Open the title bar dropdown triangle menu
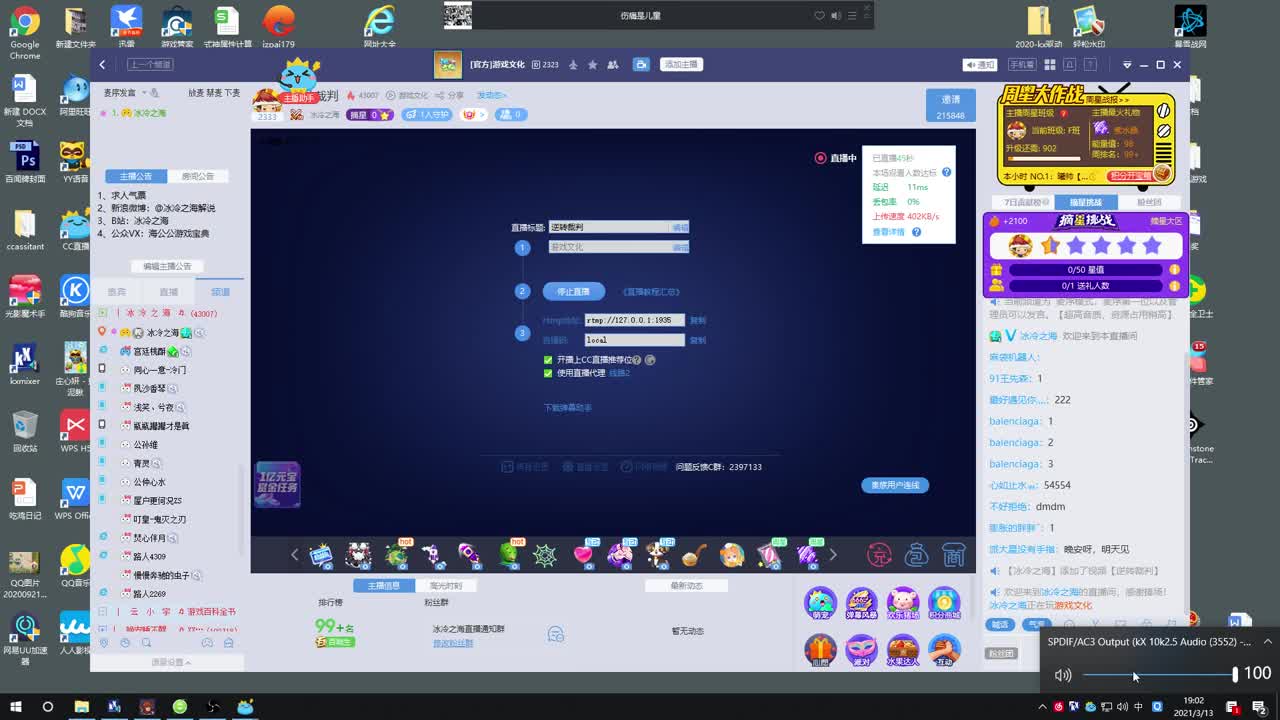Image resolution: width=1280 pixels, height=720 pixels. coord(1126,65)
